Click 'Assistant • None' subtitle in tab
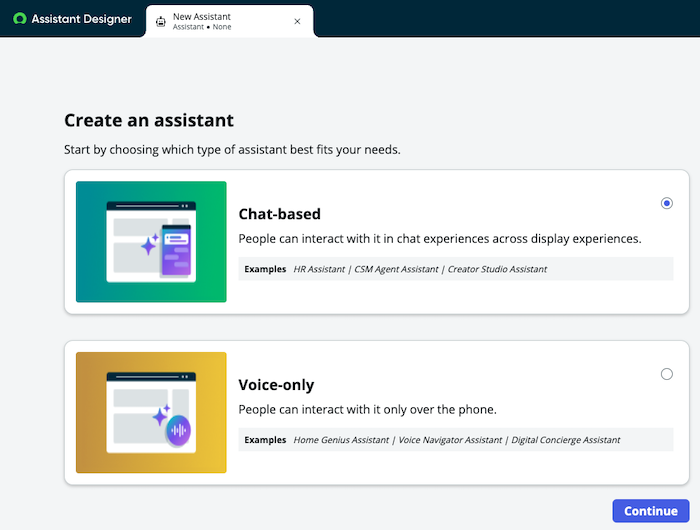This screenshot has height=530, width=700. [x=202, y=27]
